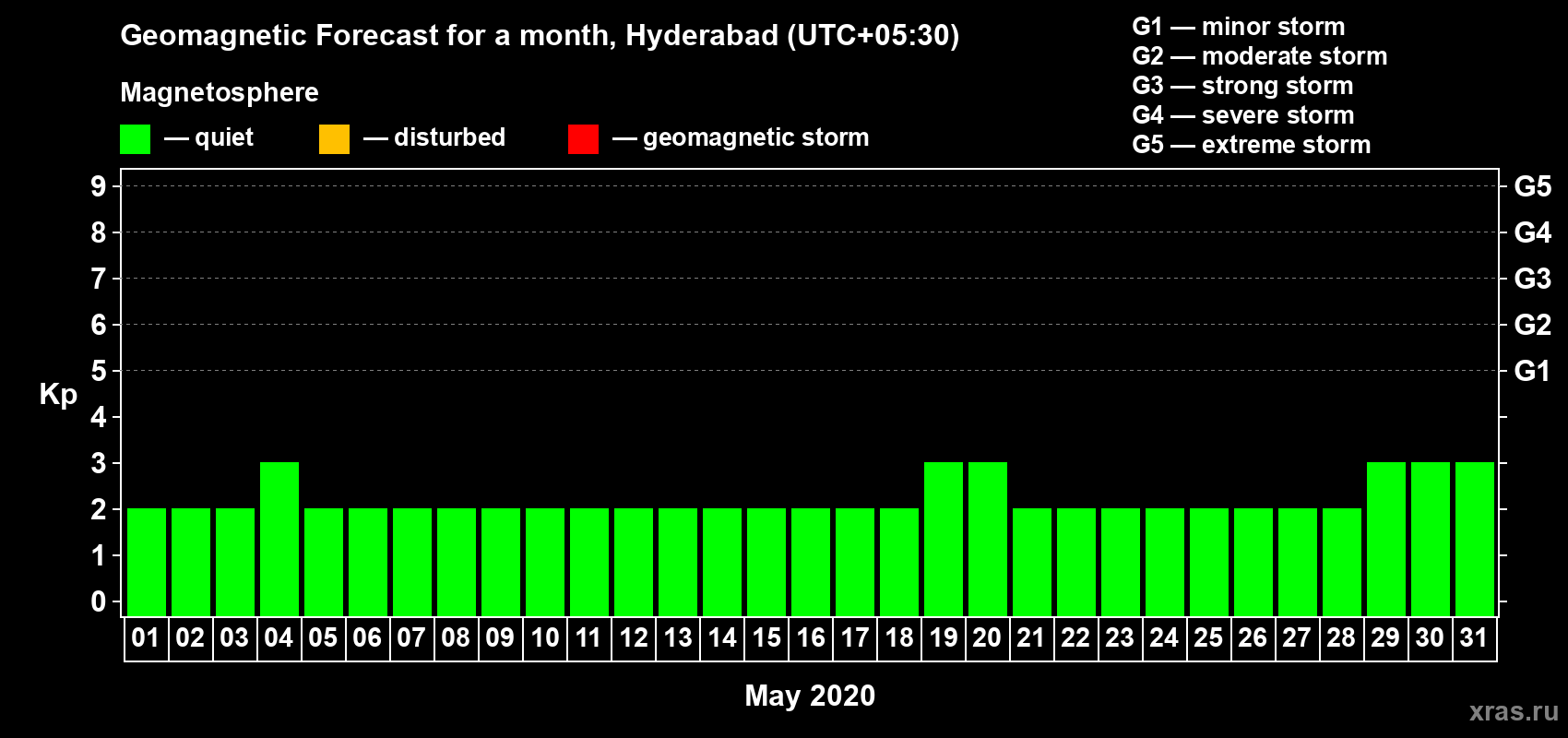The height and width of the screenshot is (738, 1568).
Task: Click date label 24 on the axis
Action: 1164,637
